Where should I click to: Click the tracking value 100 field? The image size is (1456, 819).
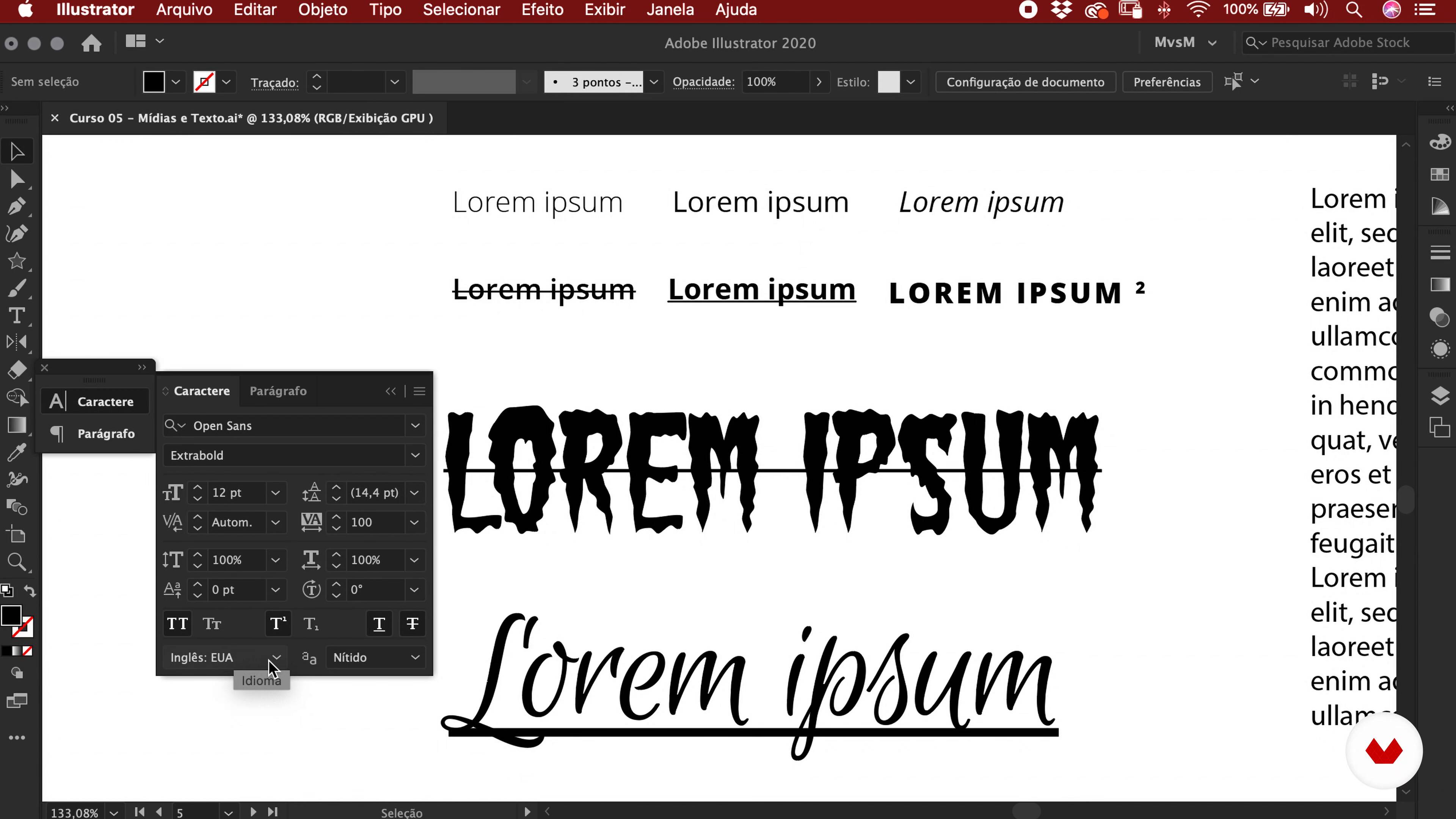pos(375,522)
